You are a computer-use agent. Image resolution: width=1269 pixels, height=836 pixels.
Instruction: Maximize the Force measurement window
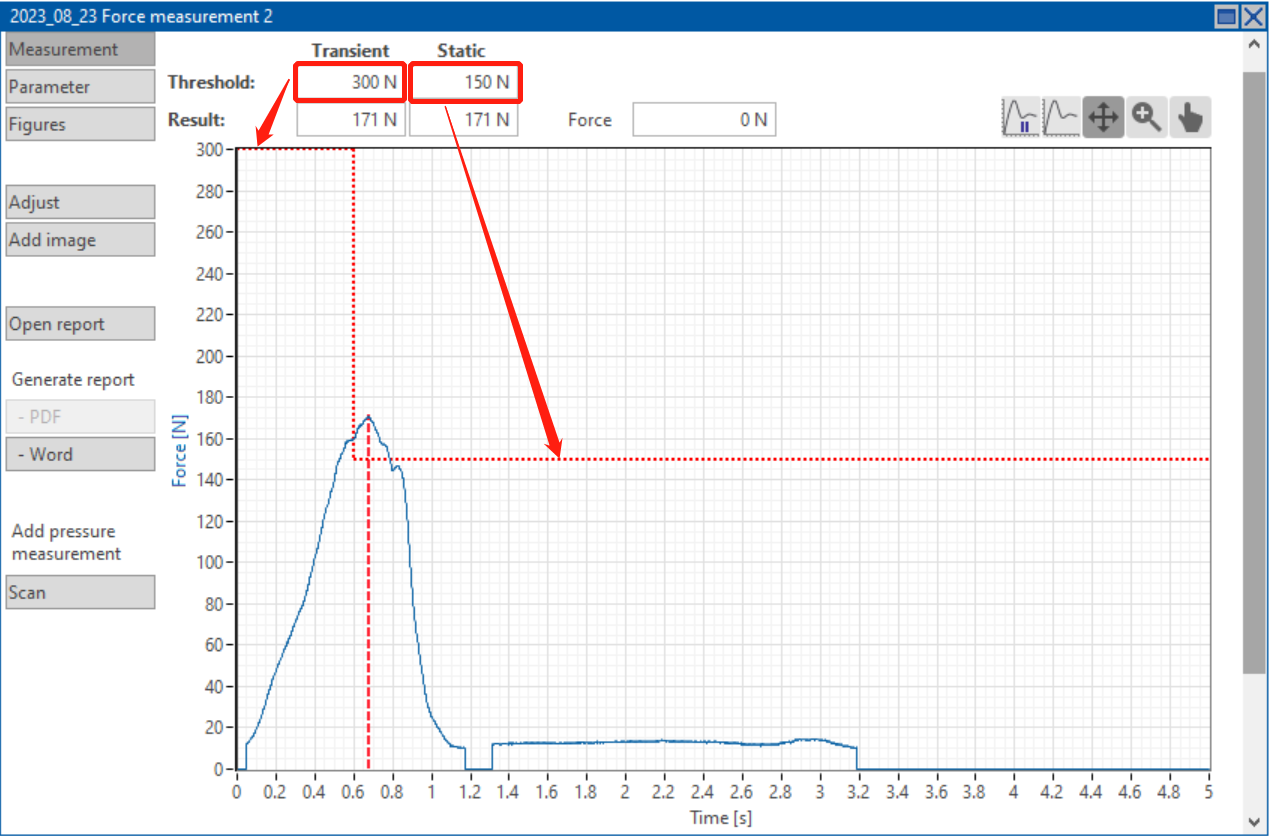1227,16
